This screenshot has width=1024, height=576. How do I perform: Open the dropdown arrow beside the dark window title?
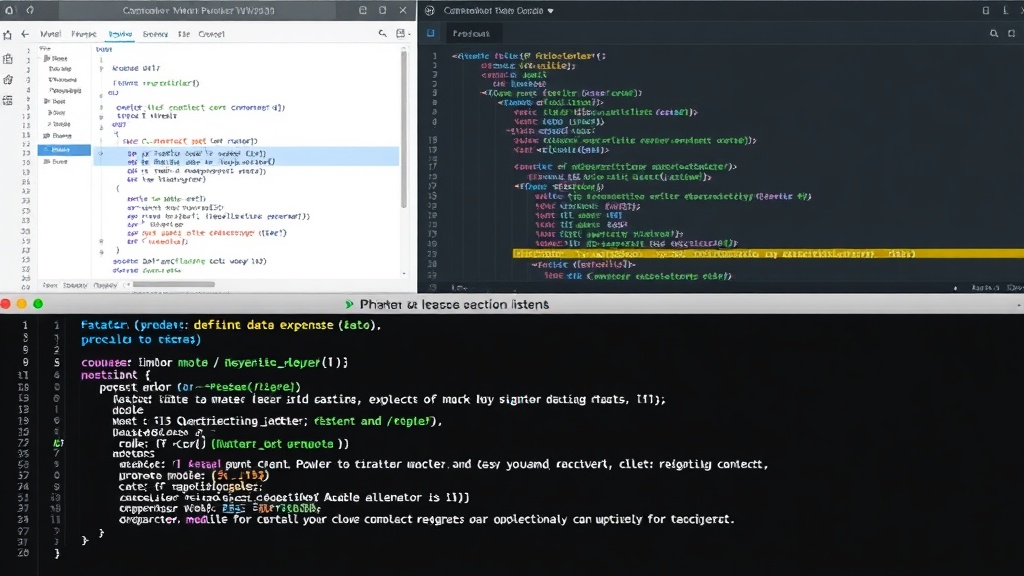[x=551, y=11]
